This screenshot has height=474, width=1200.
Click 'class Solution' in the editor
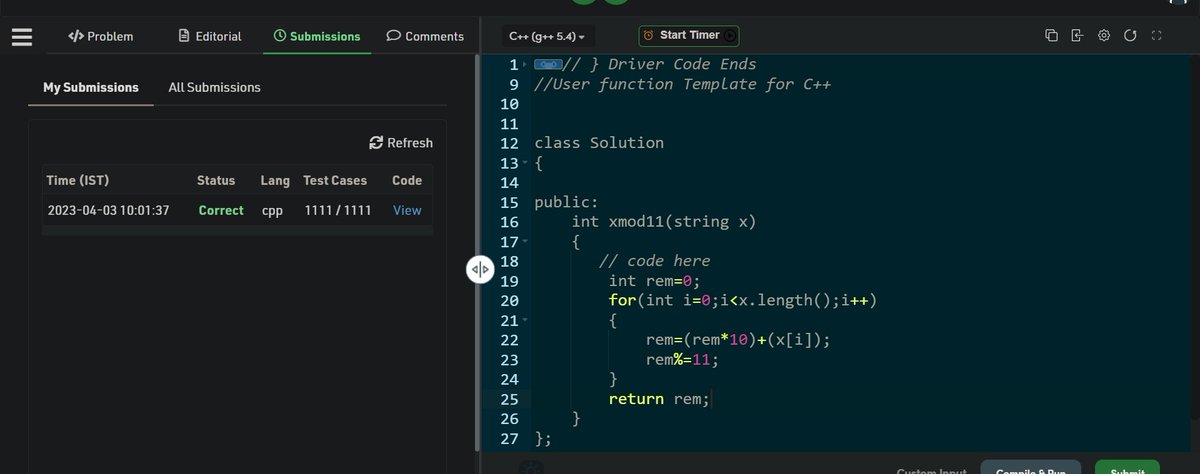click(599, 143)
